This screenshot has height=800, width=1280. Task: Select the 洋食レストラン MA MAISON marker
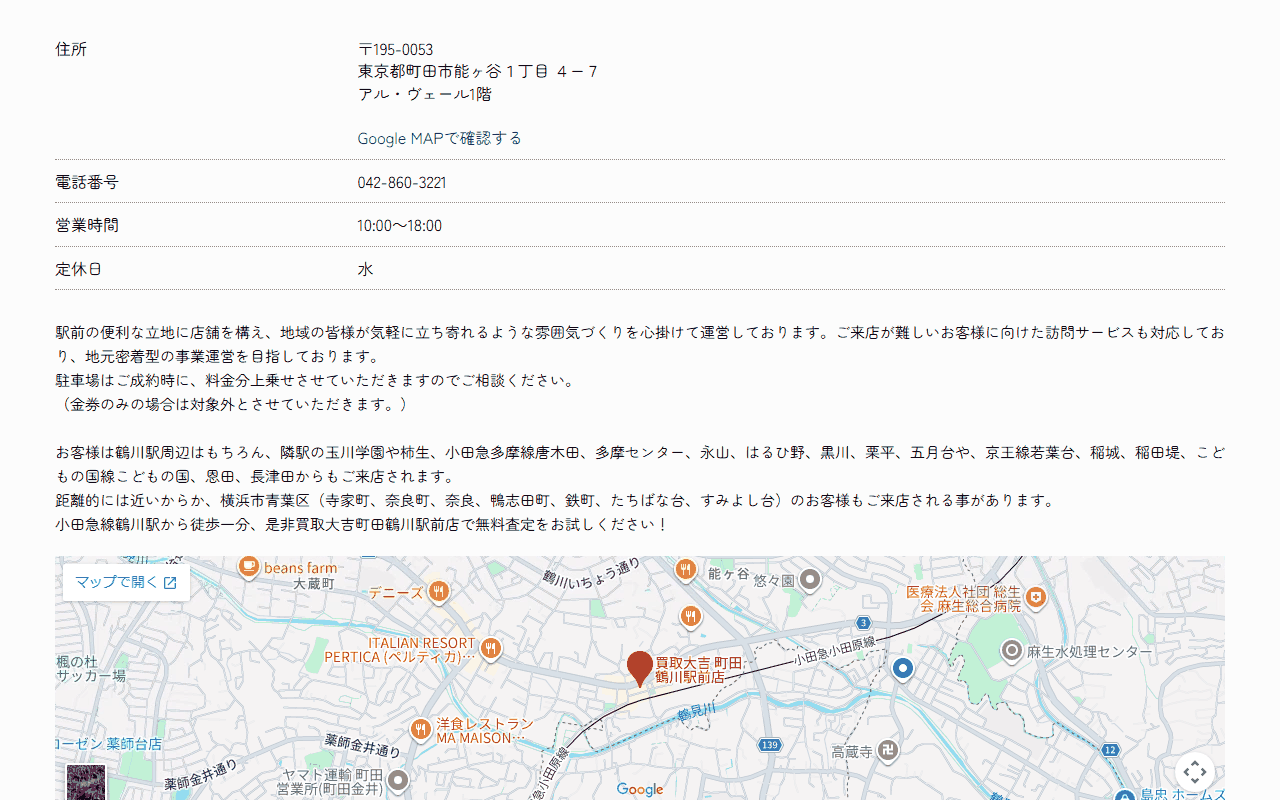point(421,729)
